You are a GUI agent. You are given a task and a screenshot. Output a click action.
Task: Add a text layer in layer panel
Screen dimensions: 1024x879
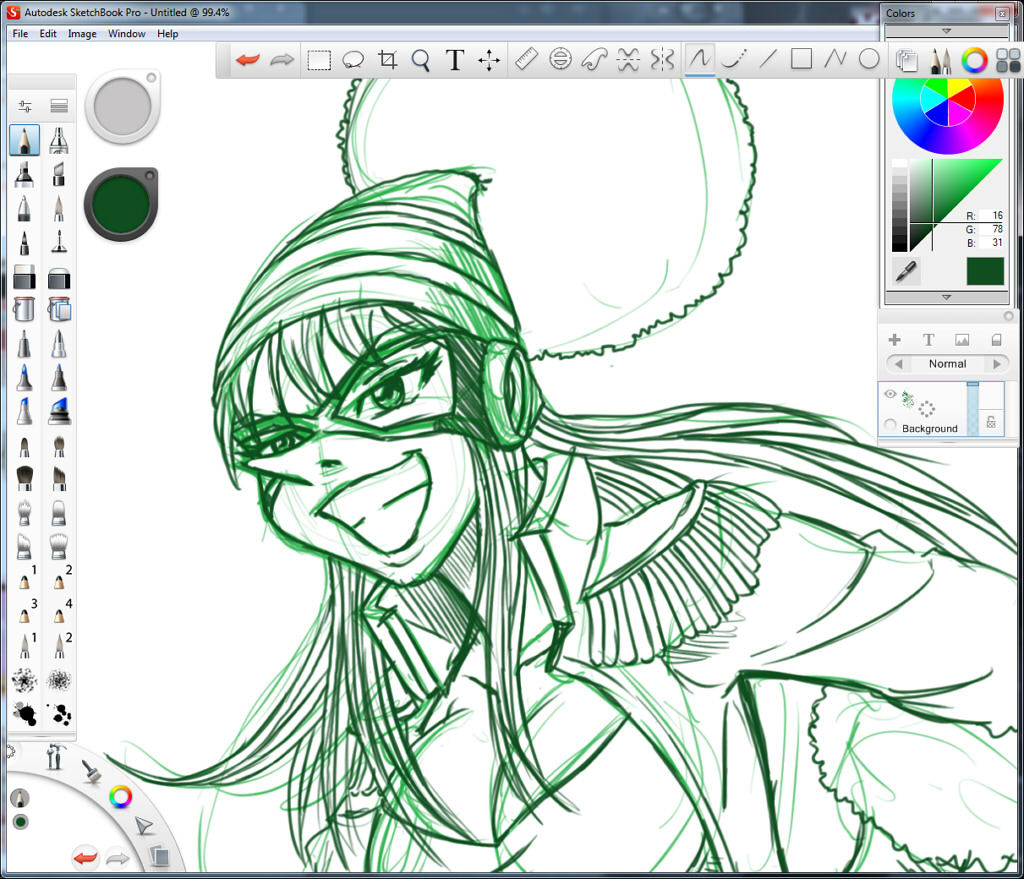point(928,340)
